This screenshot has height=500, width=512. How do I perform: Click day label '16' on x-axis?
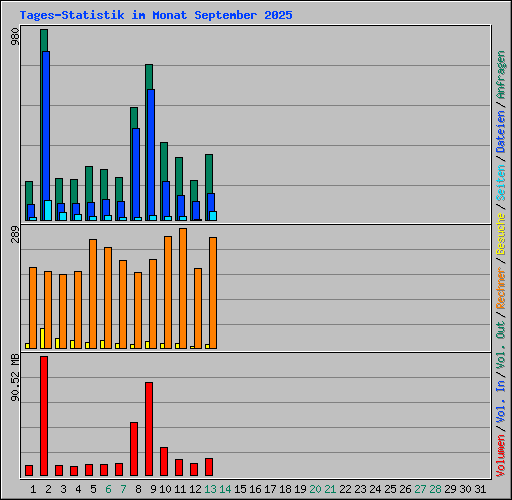[255, 489]
